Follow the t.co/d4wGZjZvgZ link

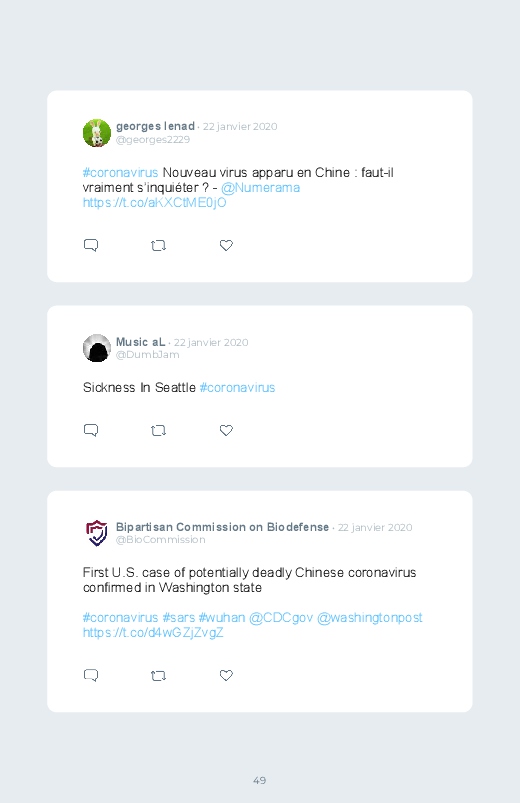[x=153, y=632]
